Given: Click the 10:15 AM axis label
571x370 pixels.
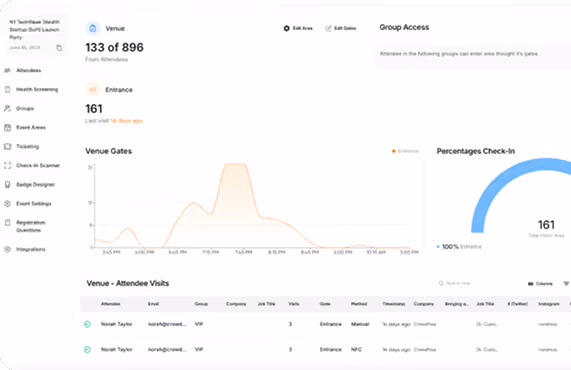Looking at the screenshot, I should (376, 252).
